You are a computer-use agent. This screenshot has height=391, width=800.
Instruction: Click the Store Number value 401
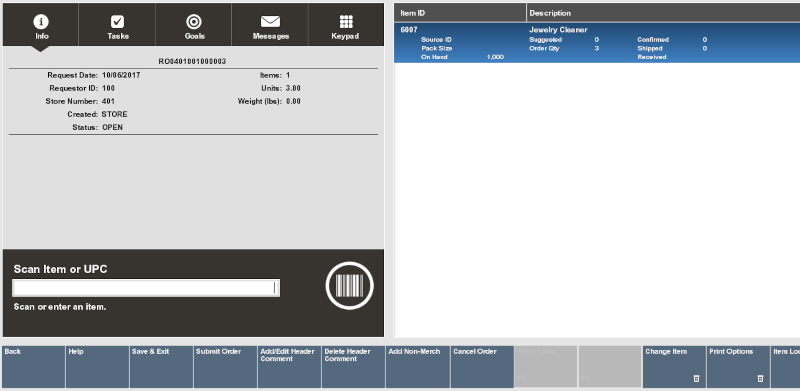pos(108,101)
